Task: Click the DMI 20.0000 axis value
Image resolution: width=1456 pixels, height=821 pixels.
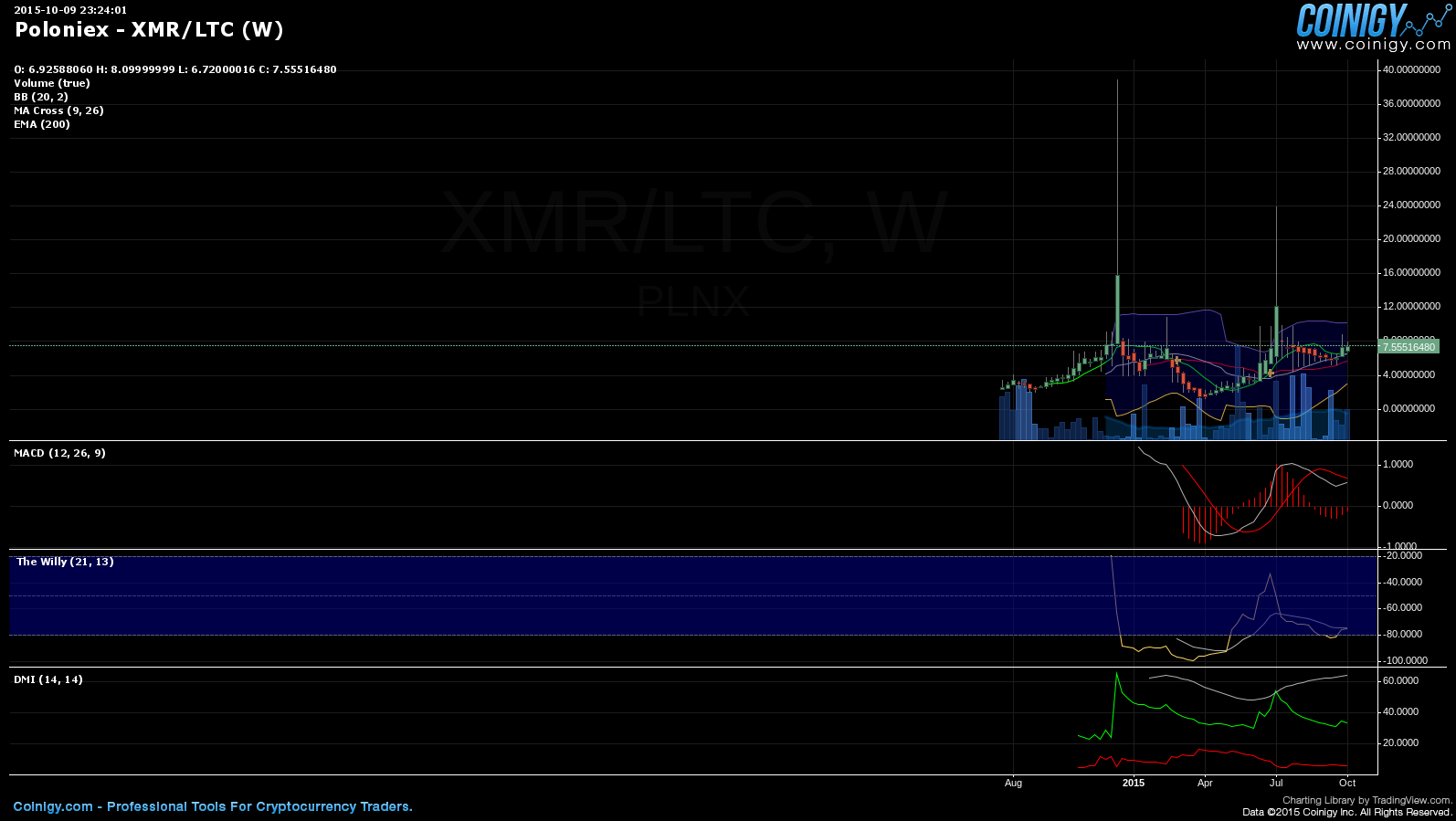Action: point(1400,742)
